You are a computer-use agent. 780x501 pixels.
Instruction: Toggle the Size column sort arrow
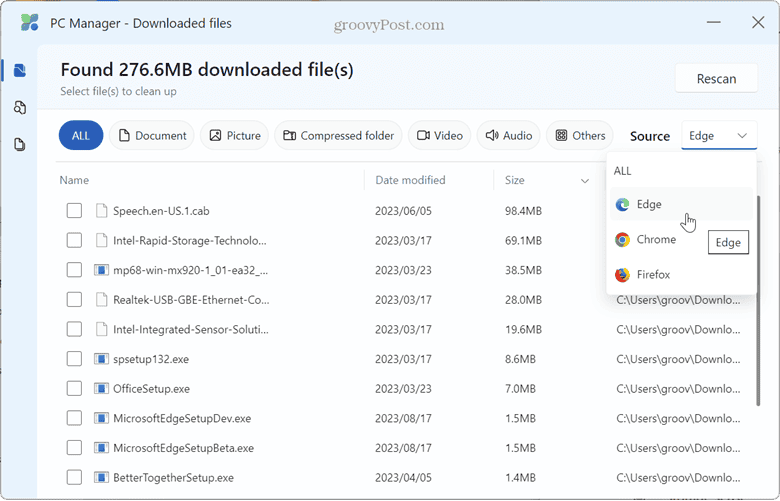[585, 181]
